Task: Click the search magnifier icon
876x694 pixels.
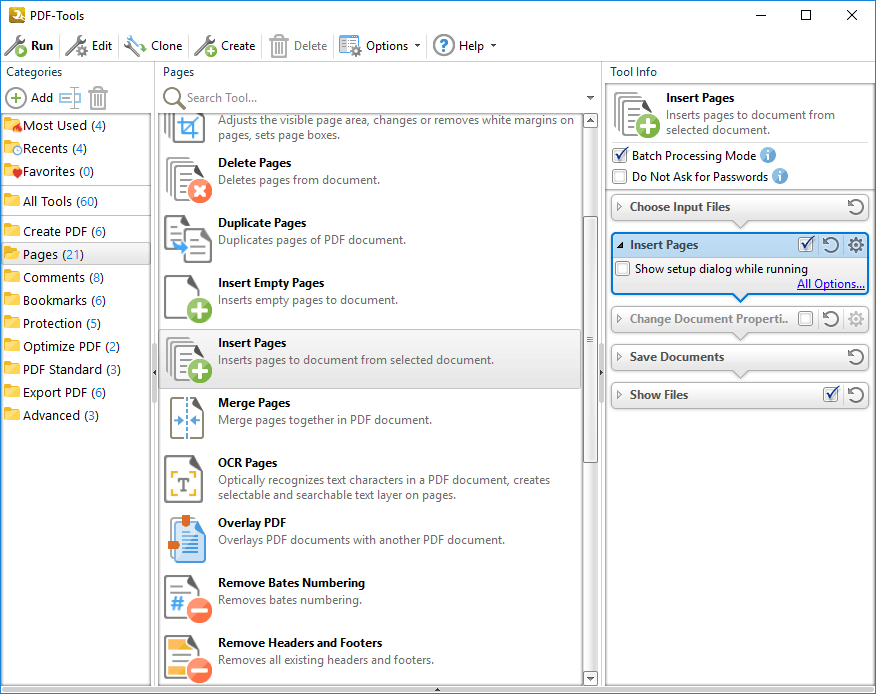Action: click(174, 98)
